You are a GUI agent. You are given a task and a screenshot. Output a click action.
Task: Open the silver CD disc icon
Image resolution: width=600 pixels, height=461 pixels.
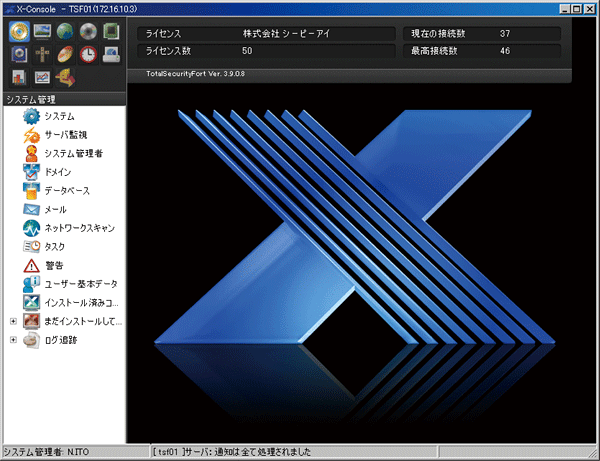pyautogui.click(x=88, y=31)
